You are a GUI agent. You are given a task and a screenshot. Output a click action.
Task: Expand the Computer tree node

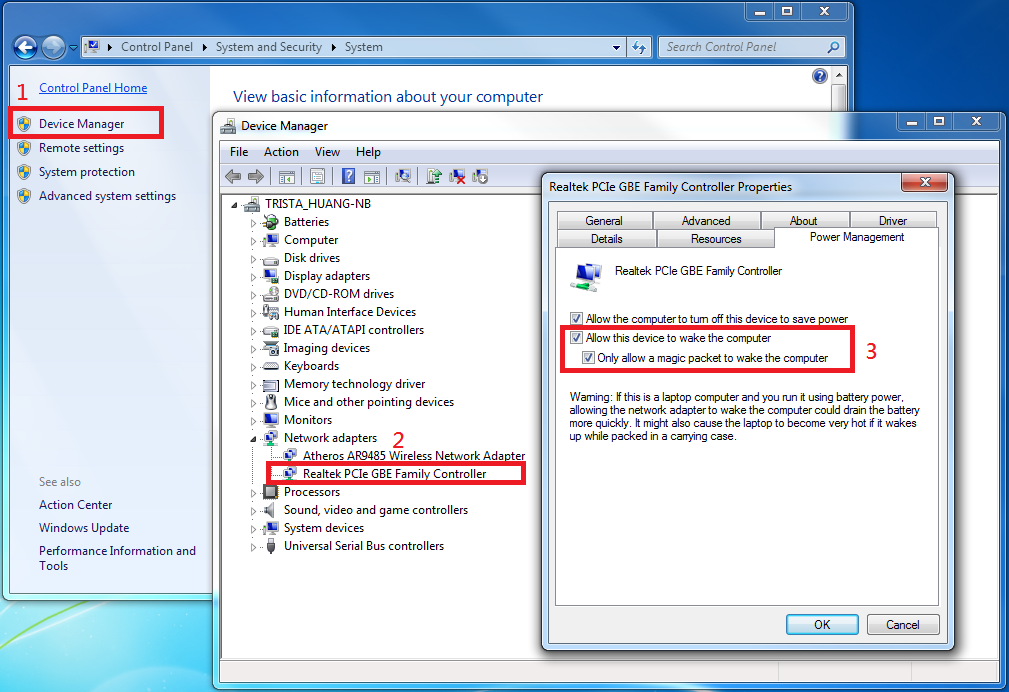click(x=253, y=241)
